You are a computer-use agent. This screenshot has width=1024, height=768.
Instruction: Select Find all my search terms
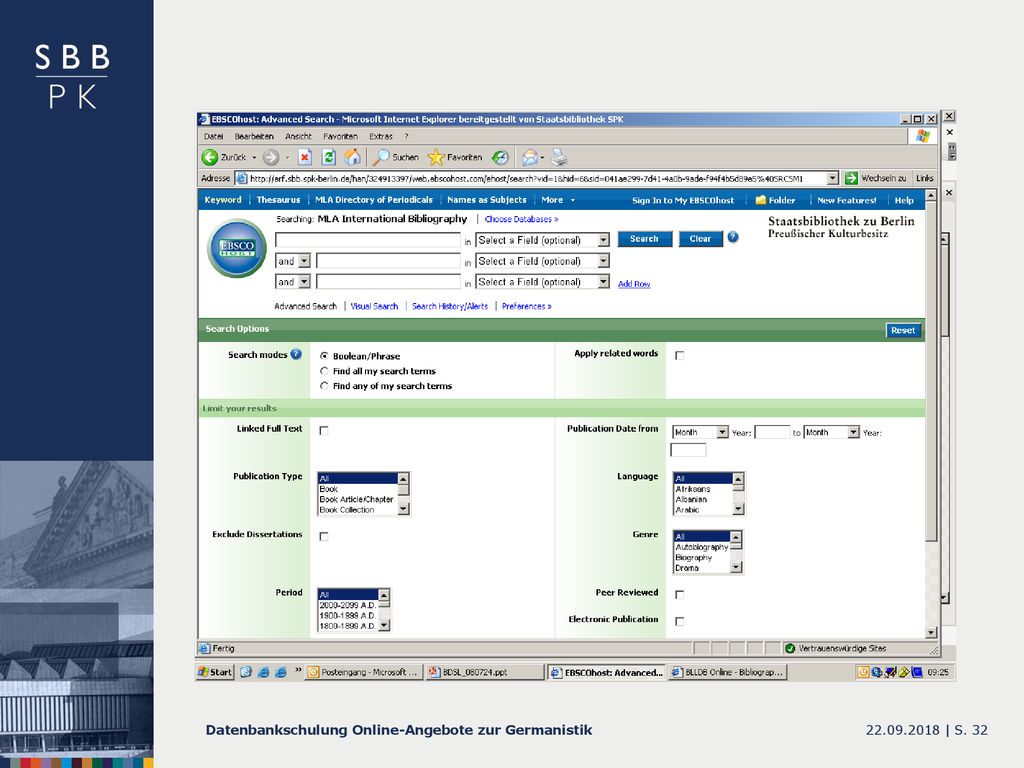tap(324, 371)
